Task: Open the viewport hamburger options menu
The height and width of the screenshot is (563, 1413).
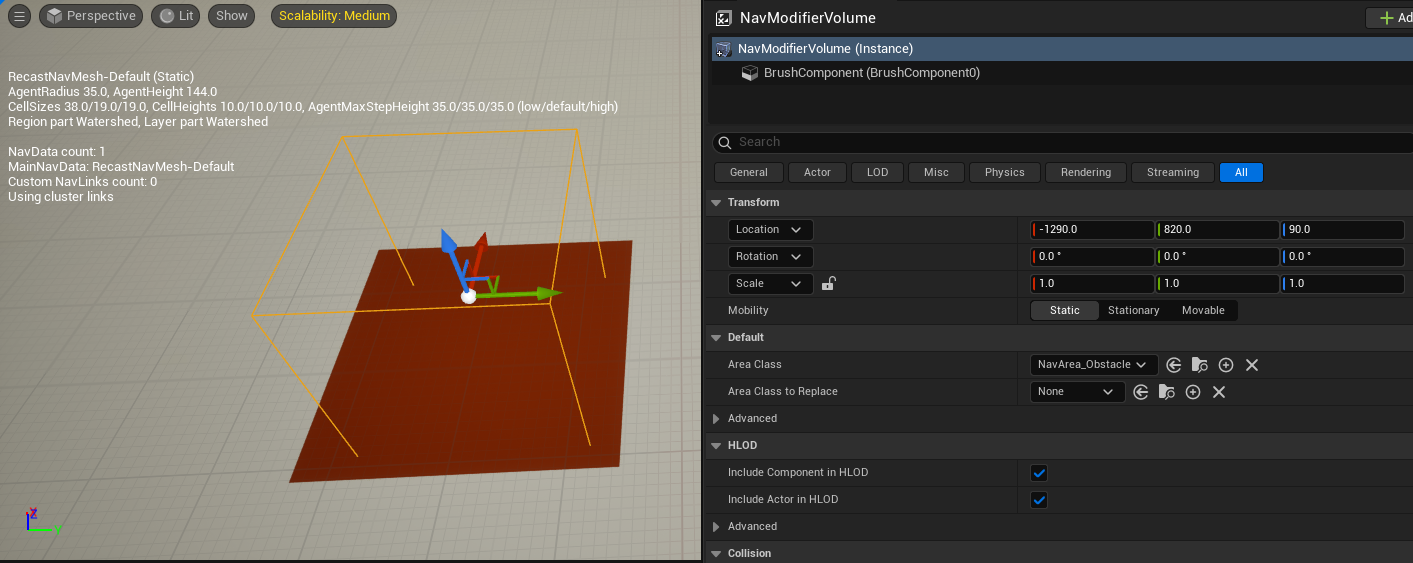Action: pyautogui.click(x=19, y=16)
